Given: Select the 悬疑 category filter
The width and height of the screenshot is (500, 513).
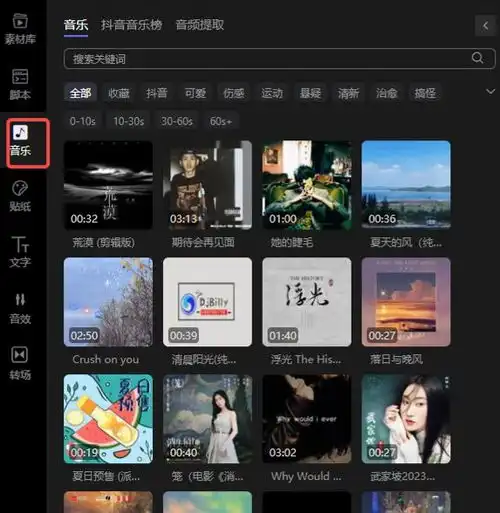Looking at the screenshot, I should 310,93.
